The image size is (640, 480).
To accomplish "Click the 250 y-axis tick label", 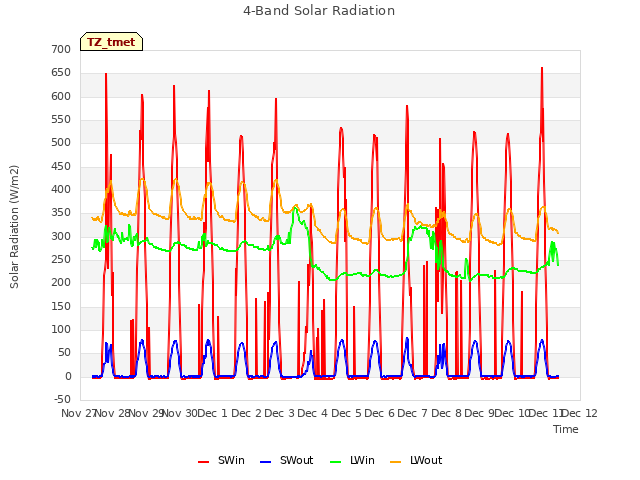I will [x=61, y=260].
